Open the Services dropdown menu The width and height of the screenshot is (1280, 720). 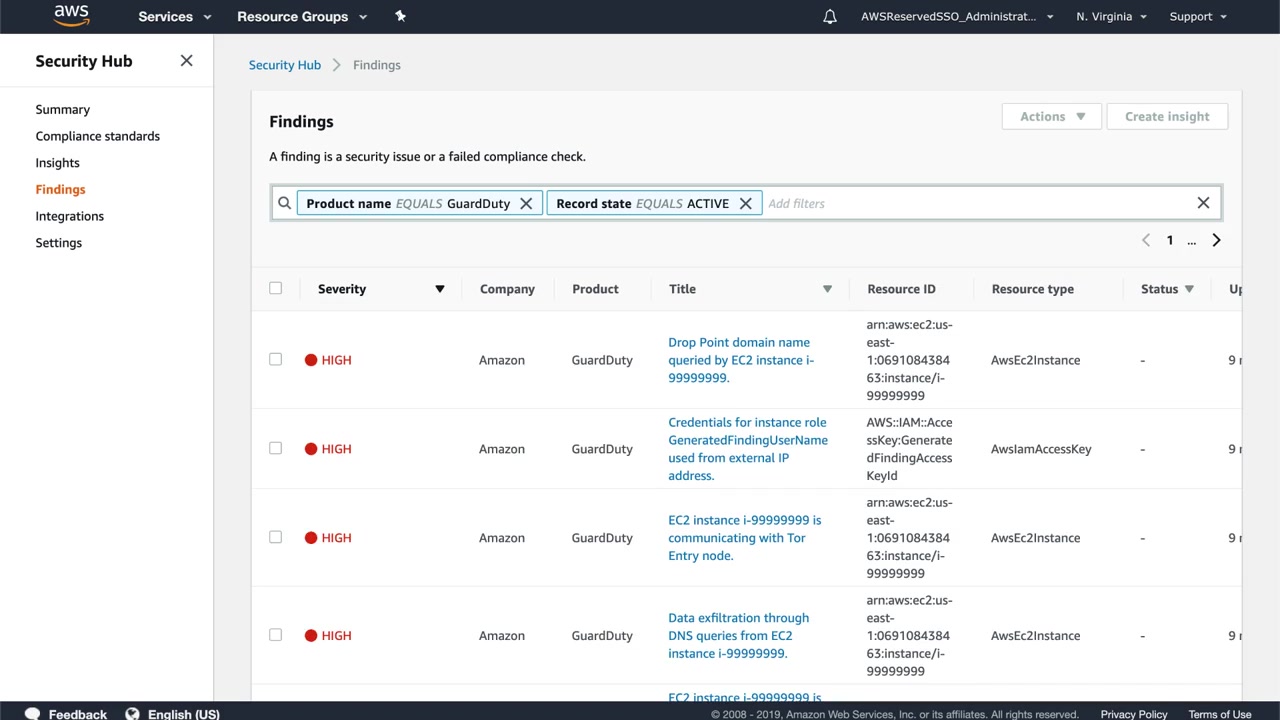pyautogui.click(x=175, y=17)
